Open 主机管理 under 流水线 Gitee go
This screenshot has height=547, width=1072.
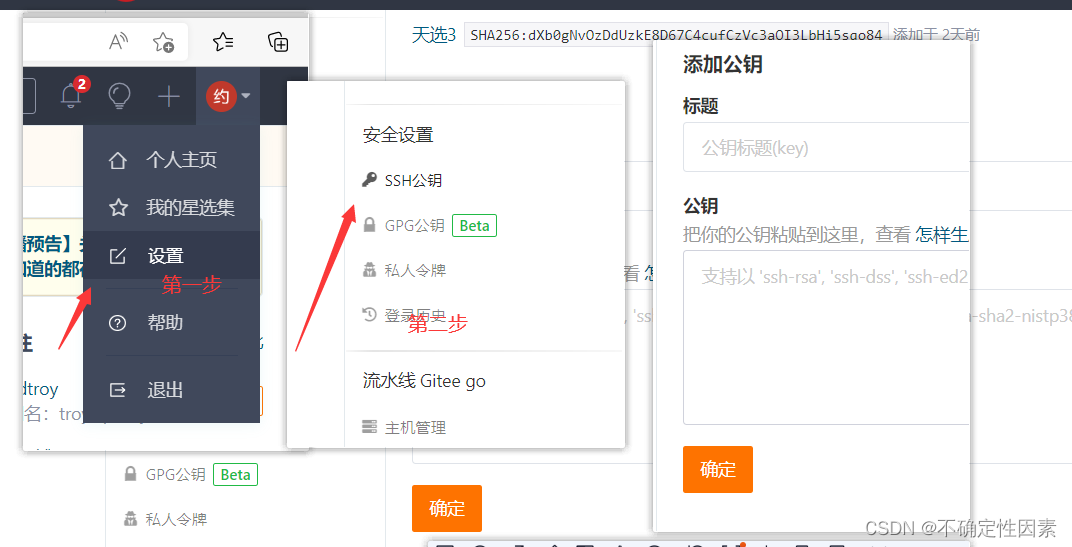[415, 428]
